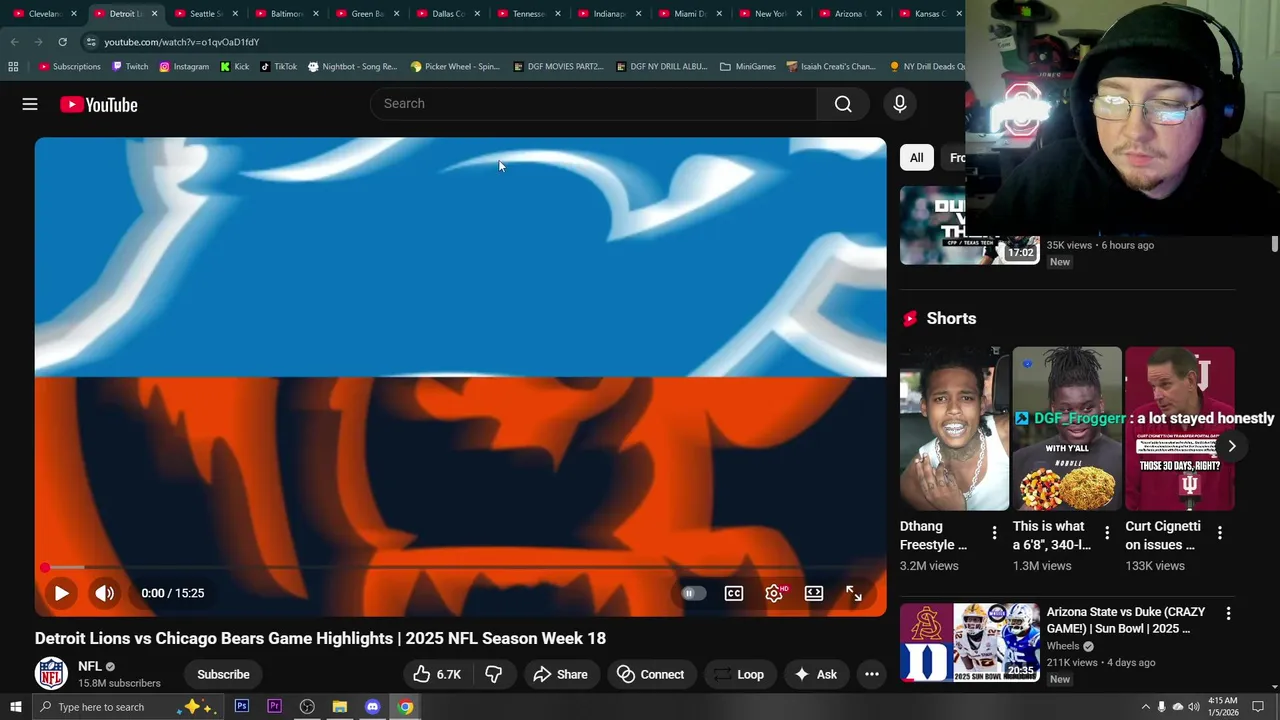Image resolution: width=1280 pixels, height=720 pixels.
Task: Open the NFL channel avatar
Action: pyautogui.click(x=51, y=673)
